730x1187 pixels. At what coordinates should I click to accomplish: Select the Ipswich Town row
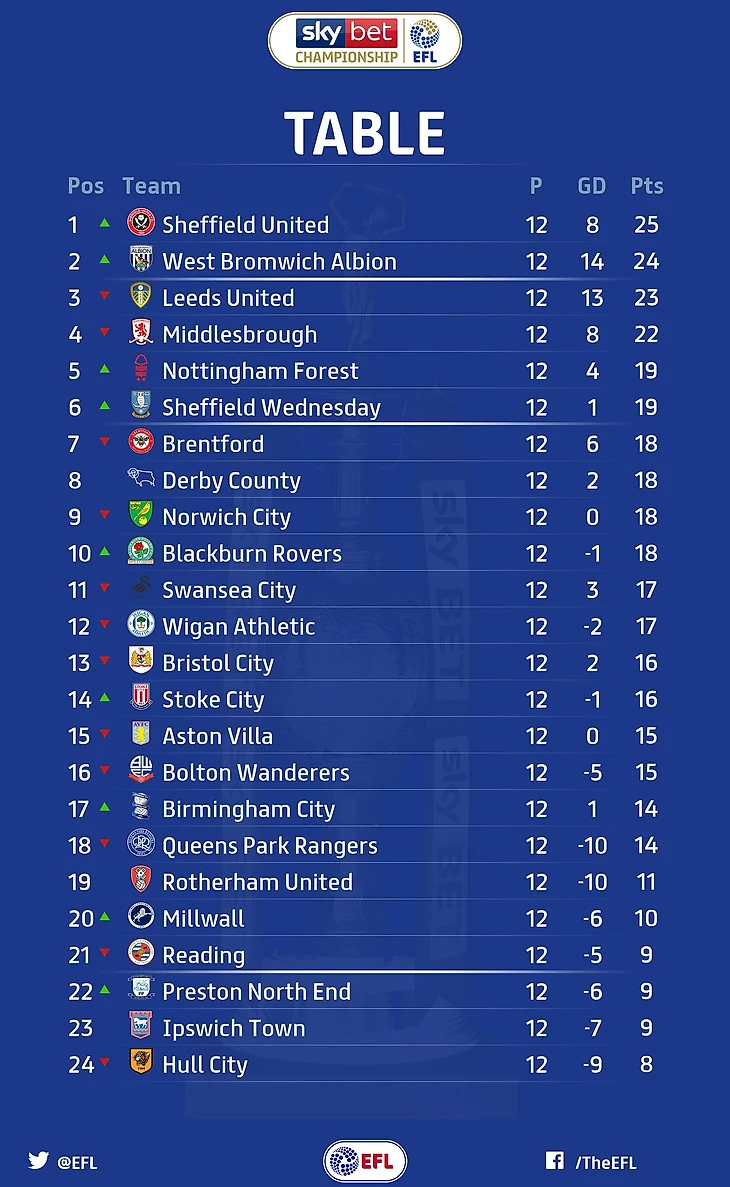tap(365, 1028)
